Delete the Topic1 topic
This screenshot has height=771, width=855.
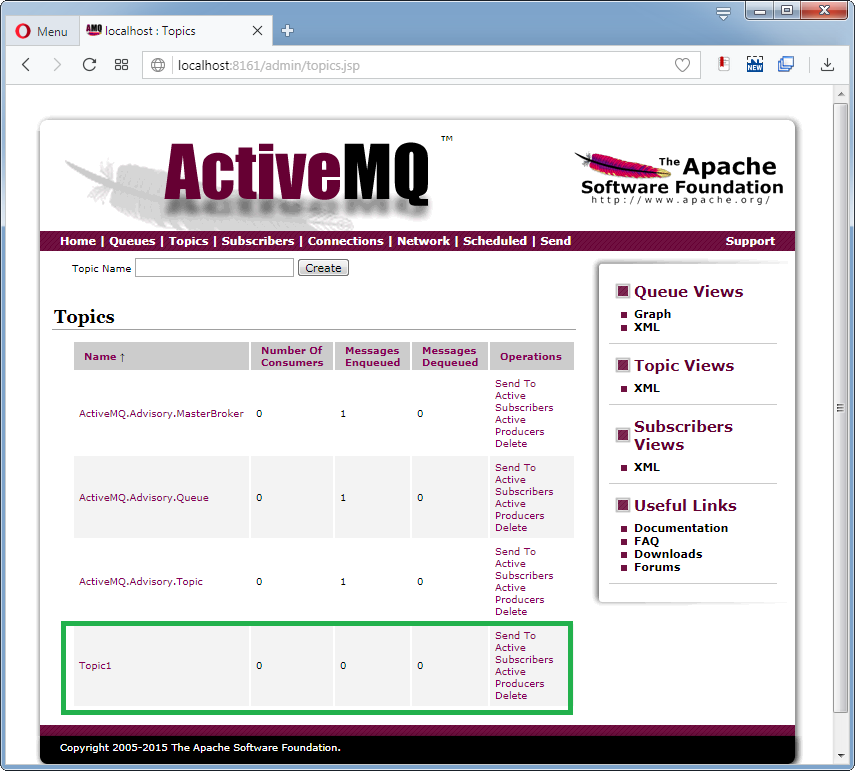point(511,696)
